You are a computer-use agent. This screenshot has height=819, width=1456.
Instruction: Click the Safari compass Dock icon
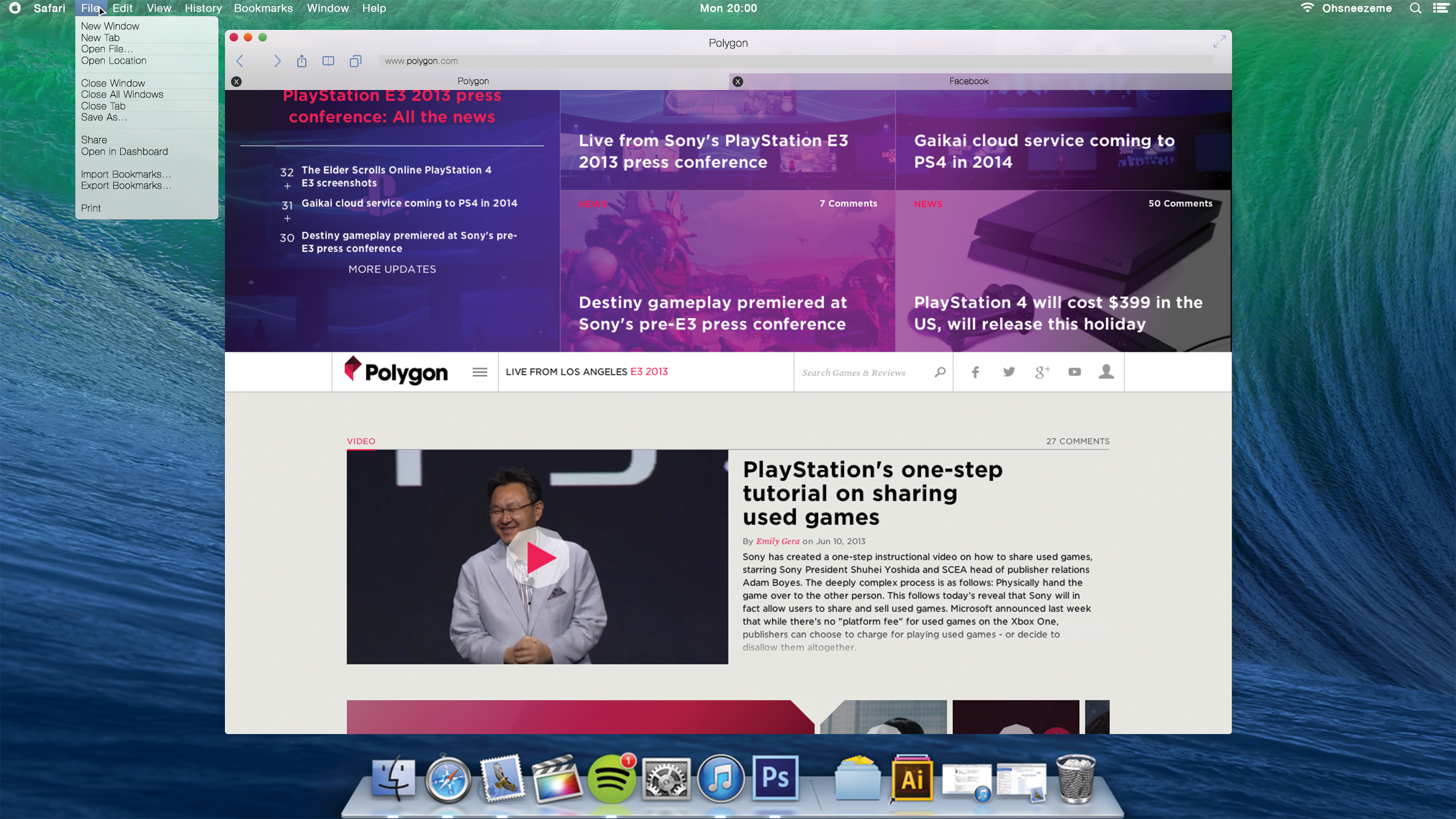[x=447, y=780]
